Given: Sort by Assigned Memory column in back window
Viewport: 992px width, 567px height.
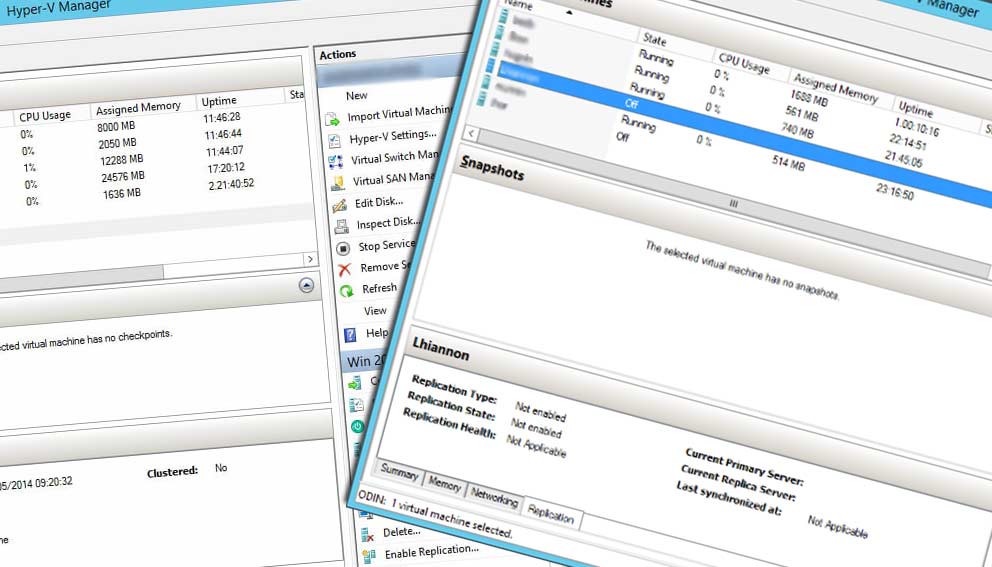Looking at the screenshot, I should pos(138,108).
